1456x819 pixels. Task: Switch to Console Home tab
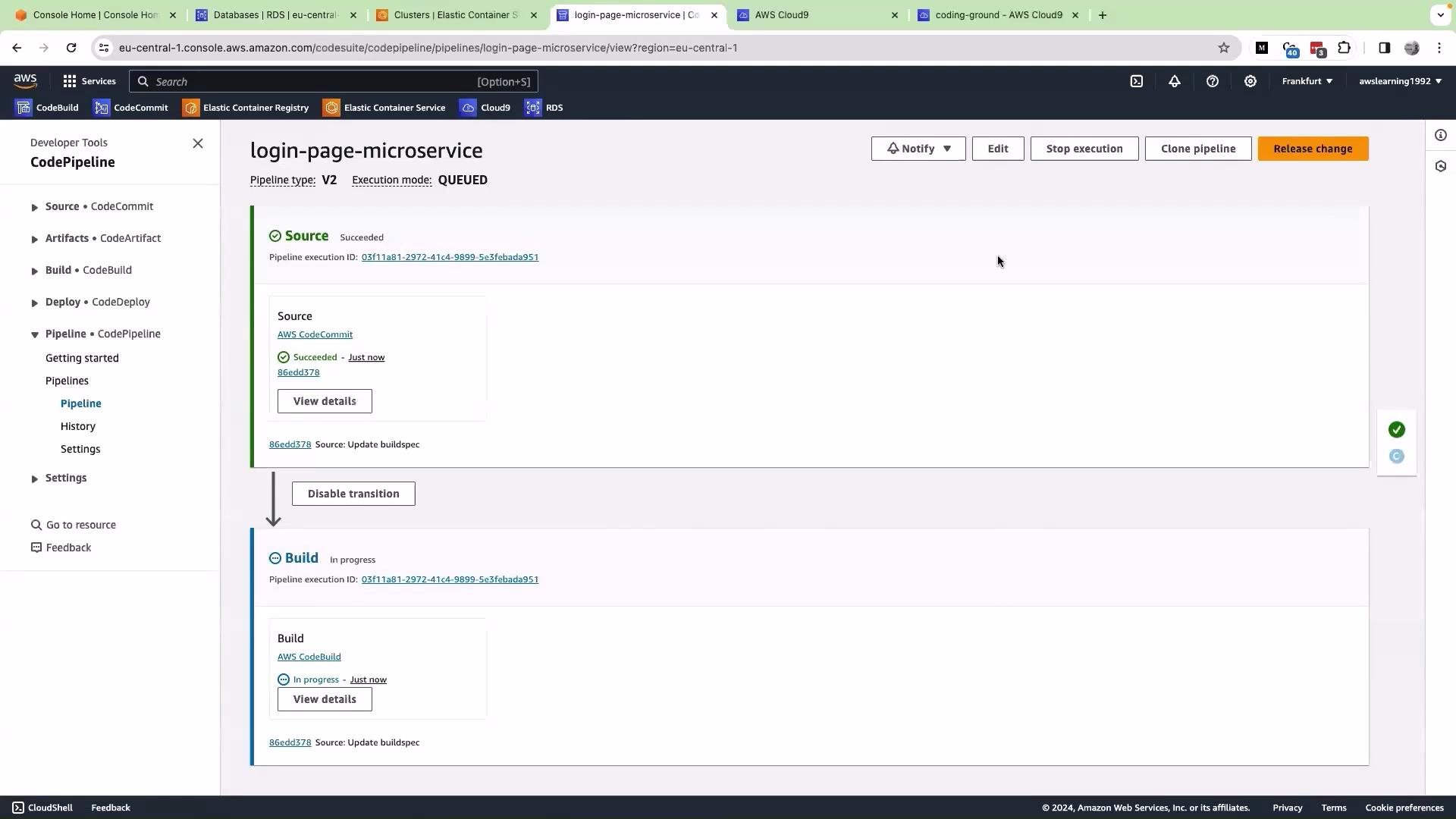(x=96, y=15)
